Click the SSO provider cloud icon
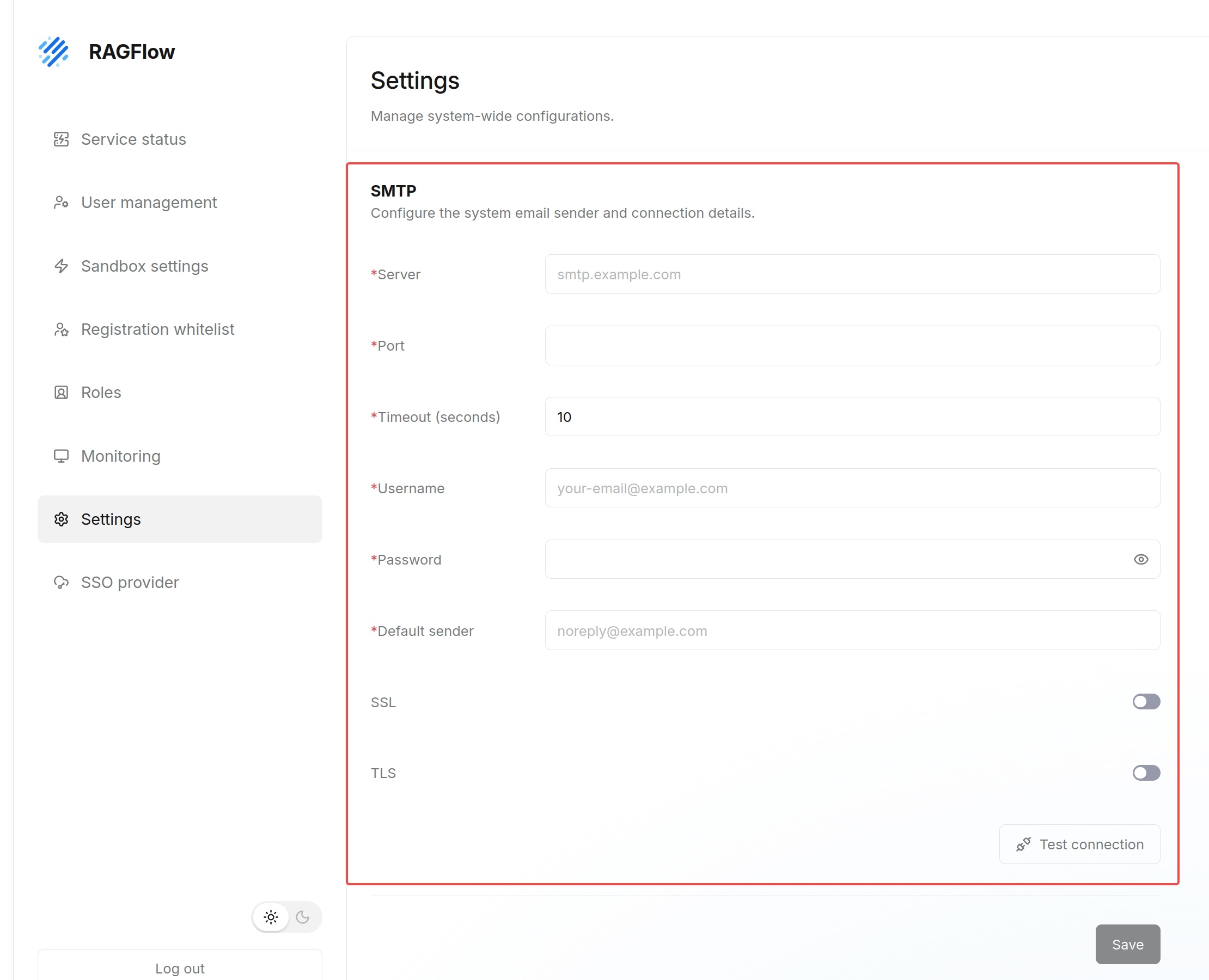Image resolution: width=1209 pixels, height=980 pixels. click(x=61, y=583)
